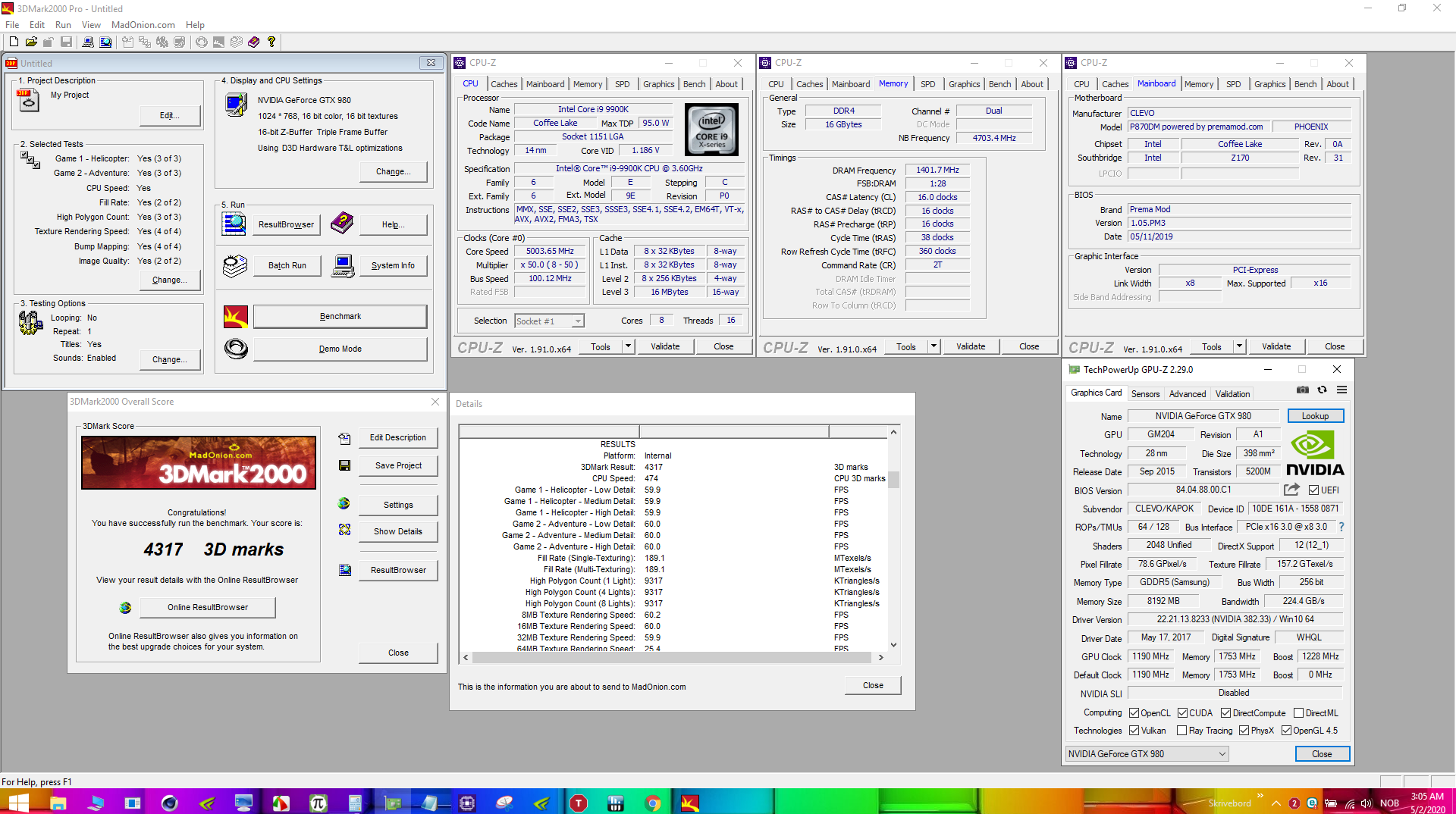The height and width of the screenshot is (814, 1456).
Task: Click the Online ResultBrowser button
Action: point(208,607)
